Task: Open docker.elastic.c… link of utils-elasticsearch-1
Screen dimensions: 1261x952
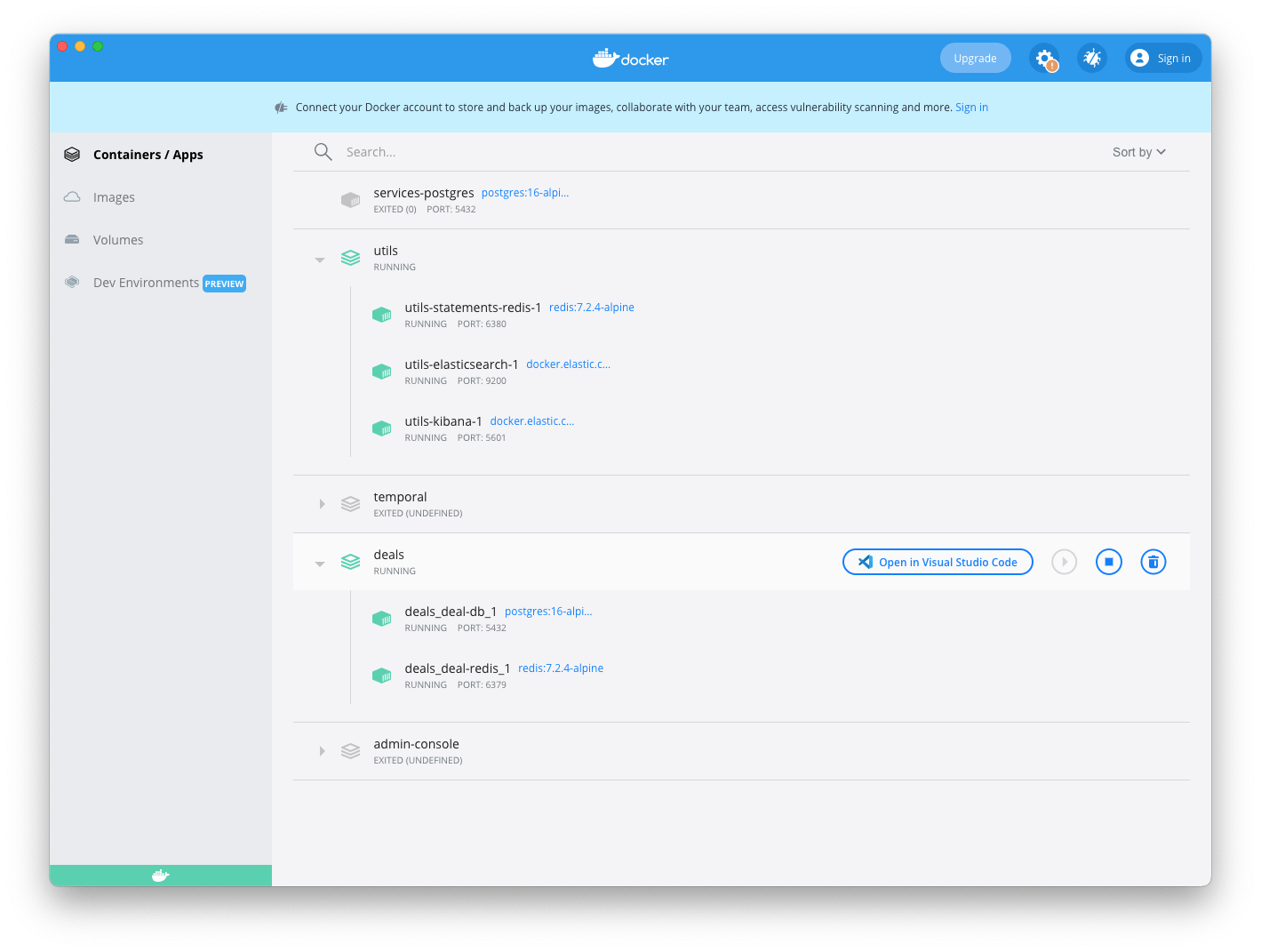Action: (569, 364)
